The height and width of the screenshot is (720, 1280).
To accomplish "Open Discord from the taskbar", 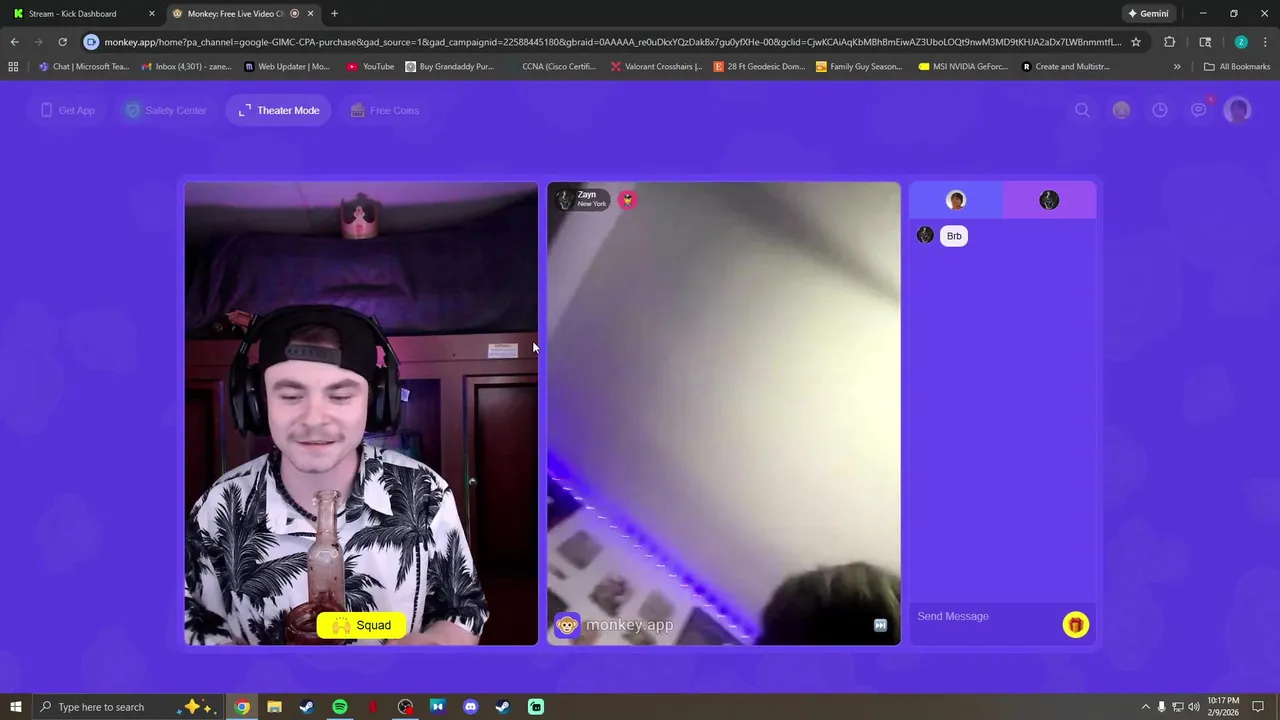I will point(470,707).
